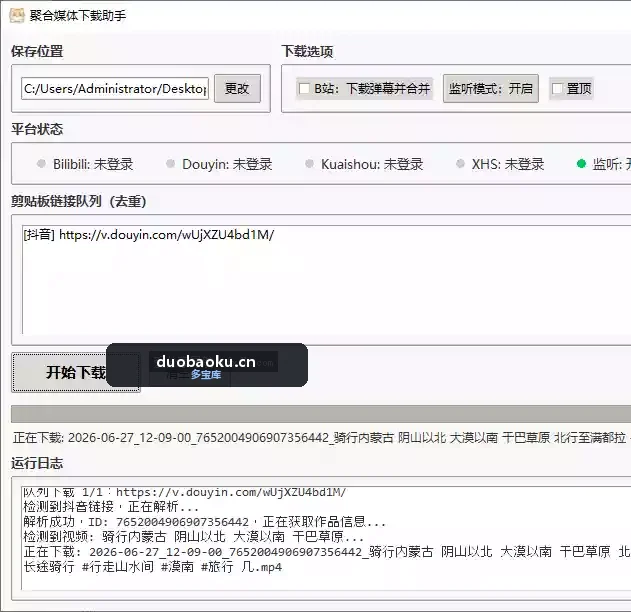Click the 检测到视频 log line
This screenshot has width=631, height=612.
[194, 537]
